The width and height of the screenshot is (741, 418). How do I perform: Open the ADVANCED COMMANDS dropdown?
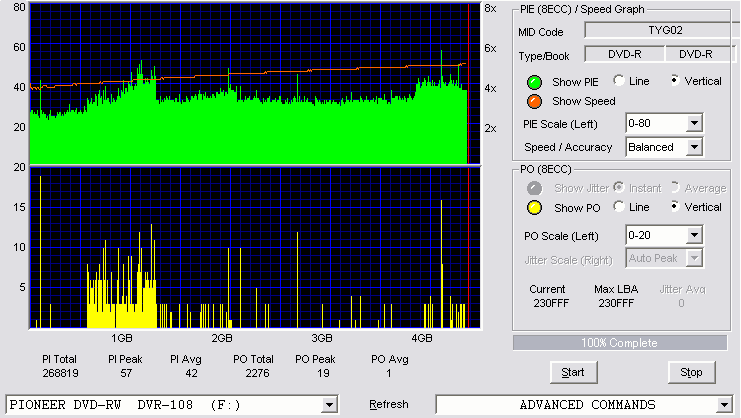coord(724,405)
